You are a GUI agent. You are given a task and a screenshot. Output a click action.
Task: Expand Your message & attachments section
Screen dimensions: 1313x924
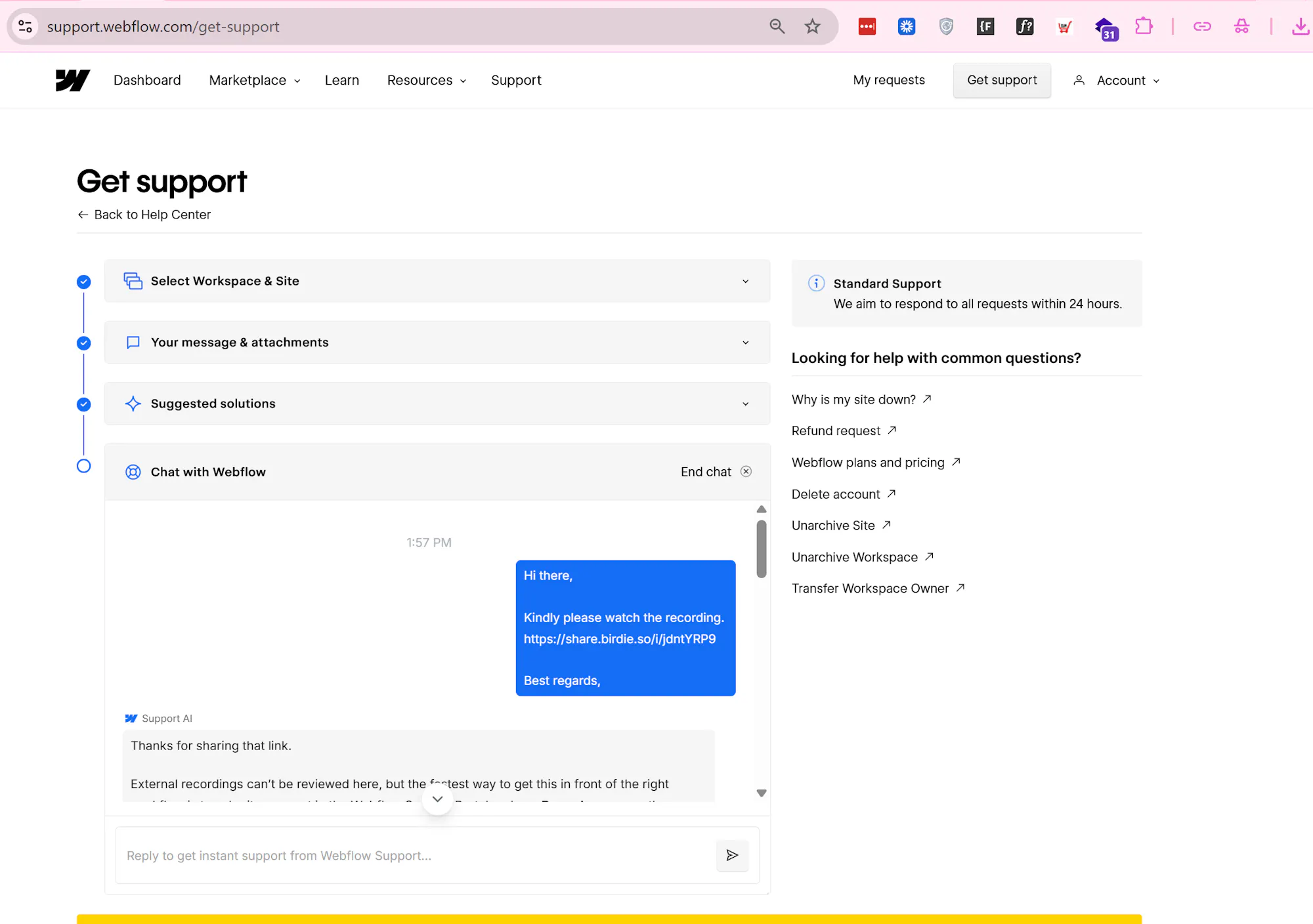point(437,343)
